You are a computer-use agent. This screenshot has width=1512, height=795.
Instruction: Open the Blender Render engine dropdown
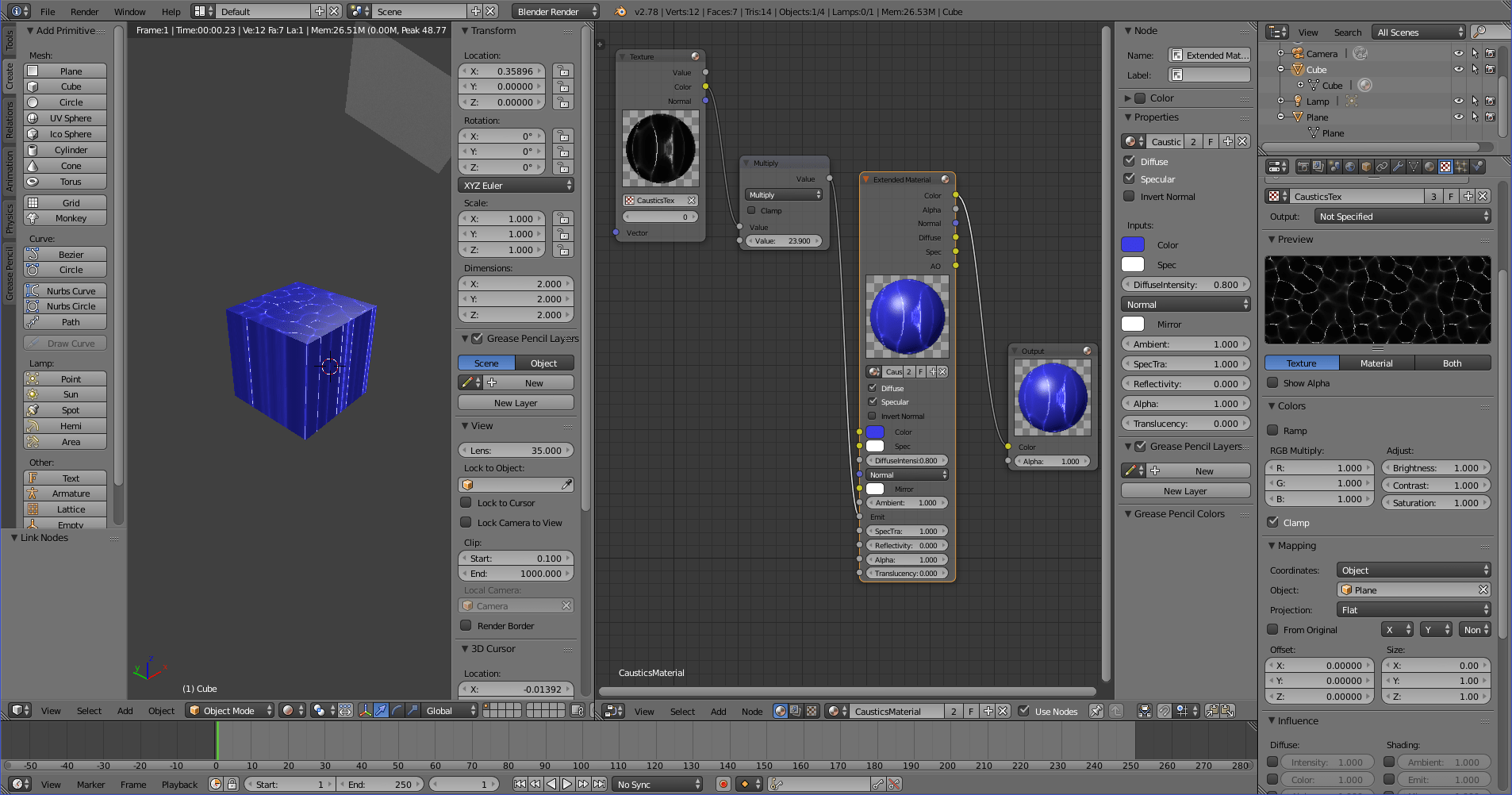pos(555,11)
